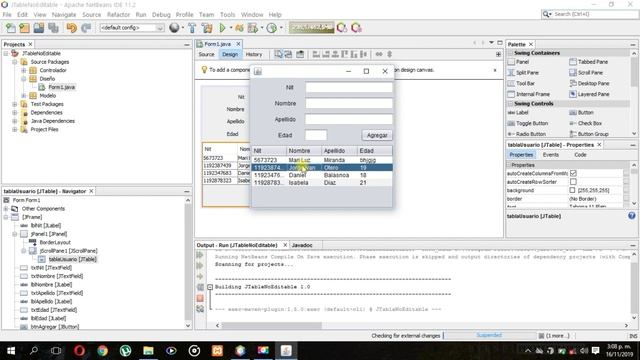Open the Navigate menu

[x=64, y=15]
